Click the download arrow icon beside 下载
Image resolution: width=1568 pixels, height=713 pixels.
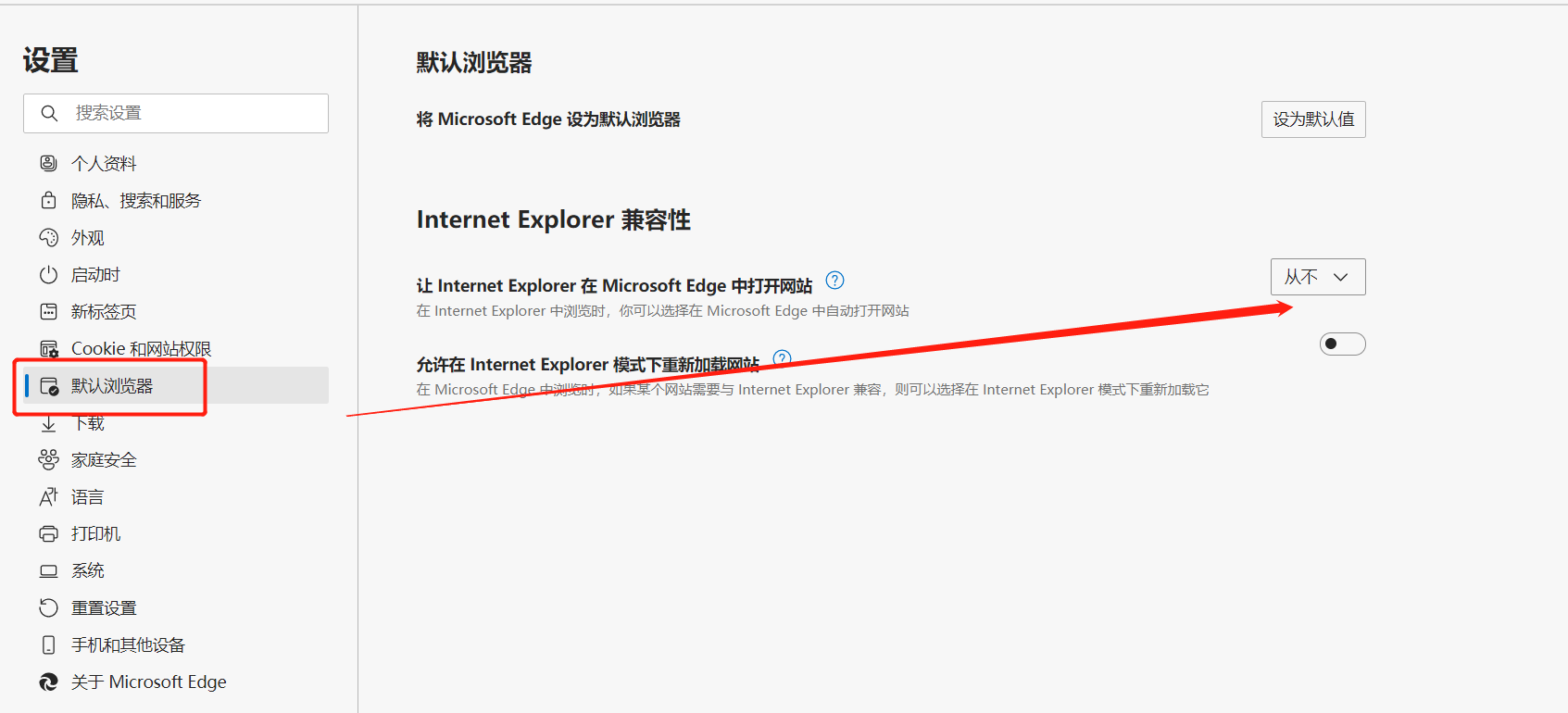tap(48, 423)
